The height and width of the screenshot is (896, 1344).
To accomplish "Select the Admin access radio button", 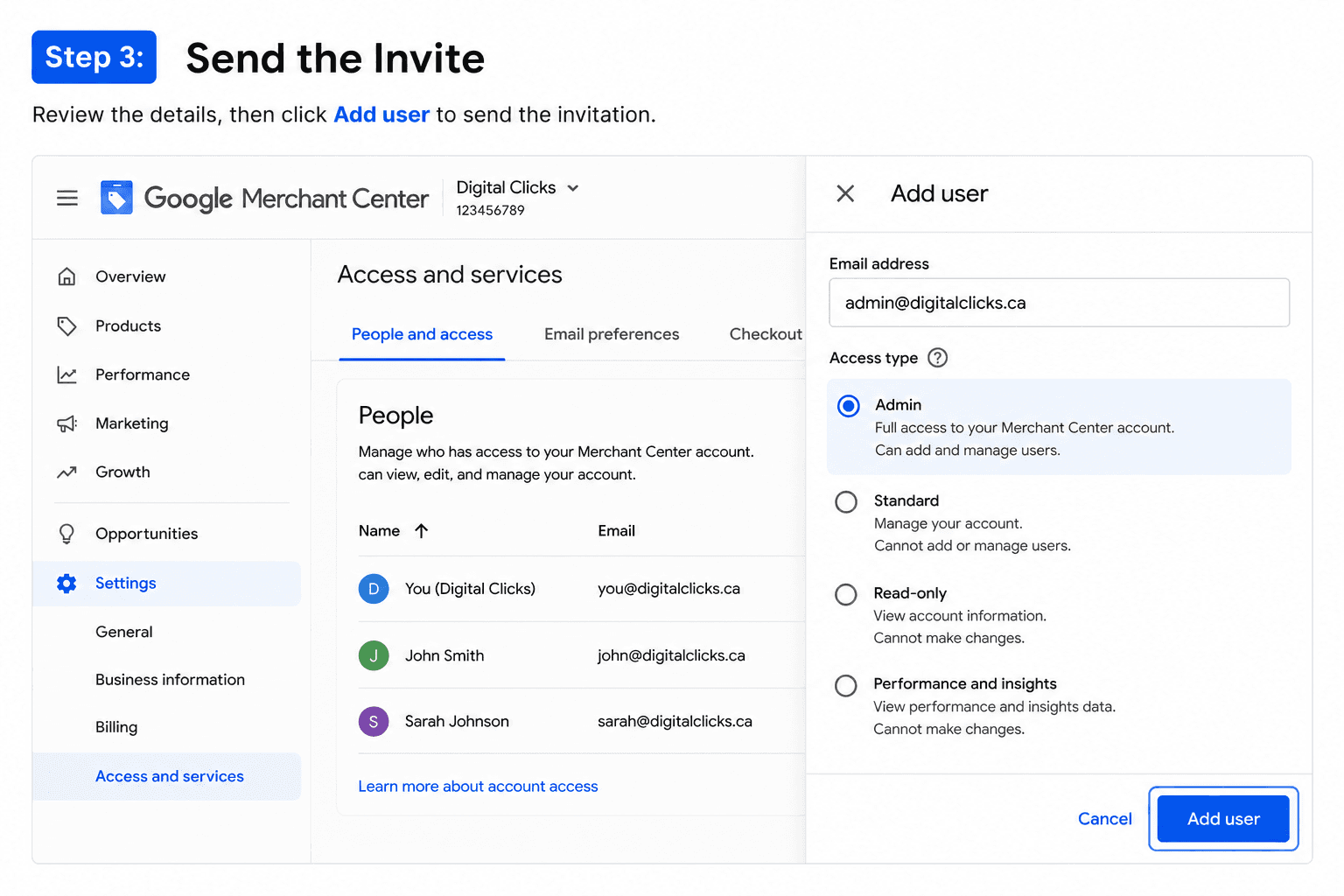I will (x=848, y=406).
